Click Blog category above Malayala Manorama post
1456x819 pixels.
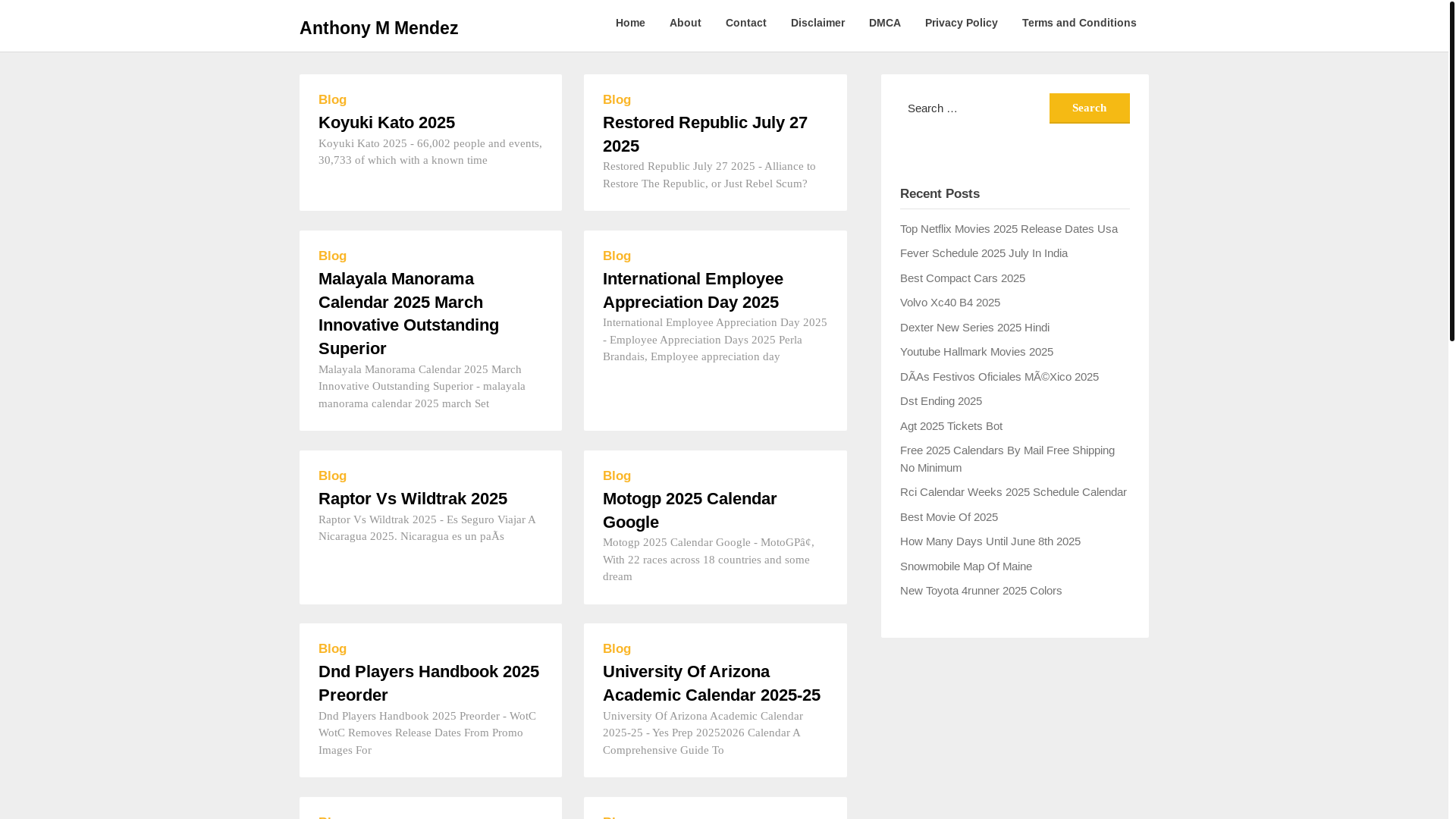coord(332,256)
